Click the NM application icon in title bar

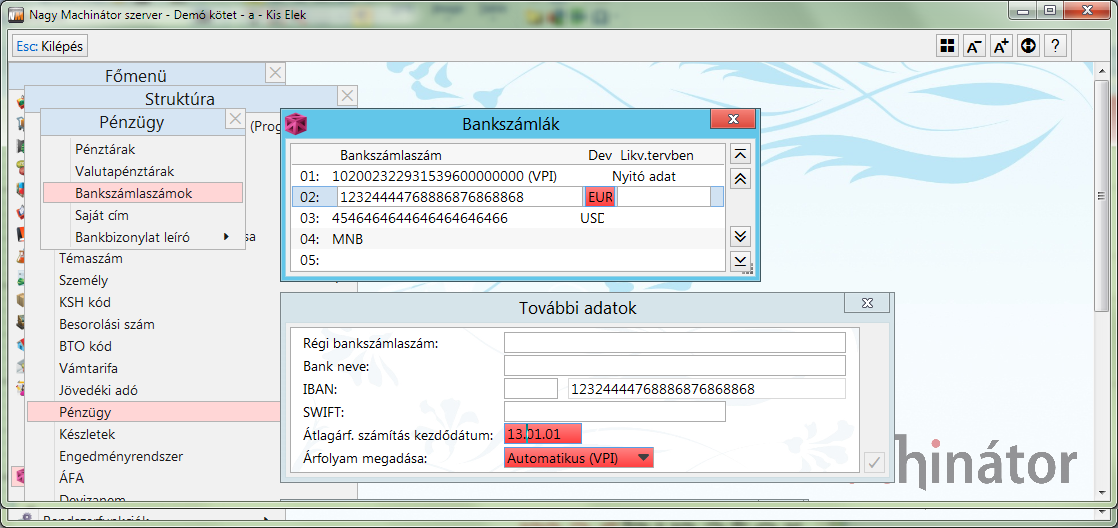(14, 14)
